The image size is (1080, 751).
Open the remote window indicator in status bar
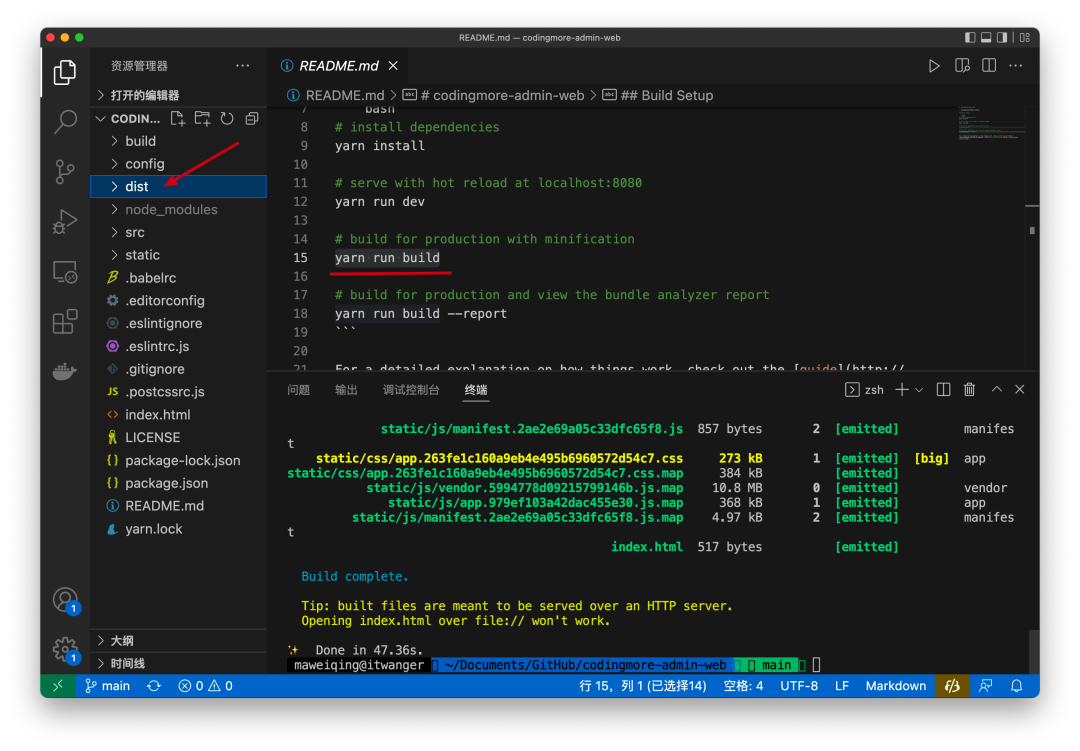58,686
